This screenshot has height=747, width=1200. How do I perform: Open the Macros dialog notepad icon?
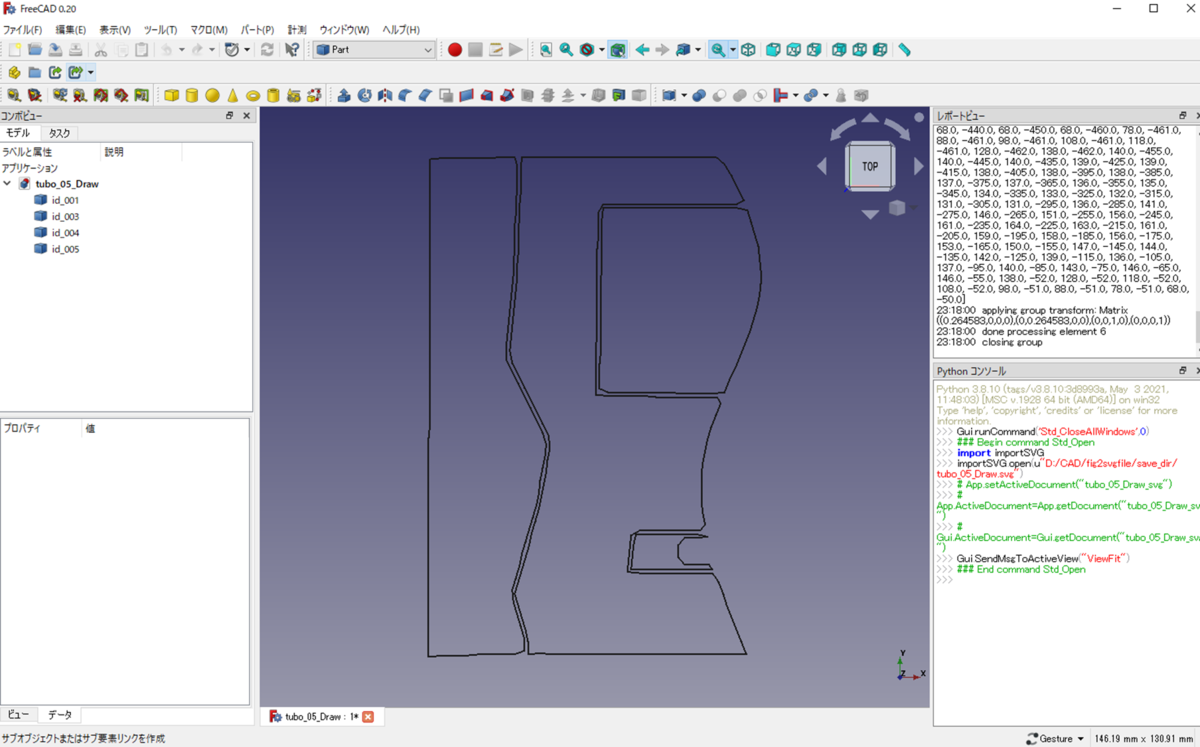(496, 49)
